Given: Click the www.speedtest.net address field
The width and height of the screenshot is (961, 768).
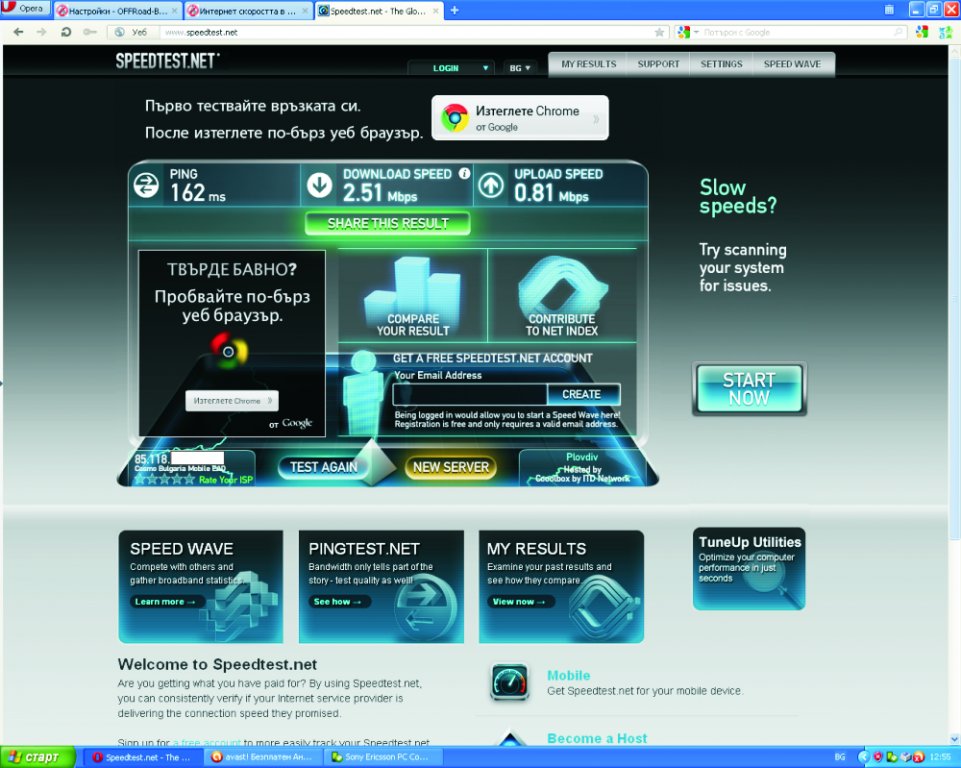Looking at the screenshot, I should pos(405,32).
